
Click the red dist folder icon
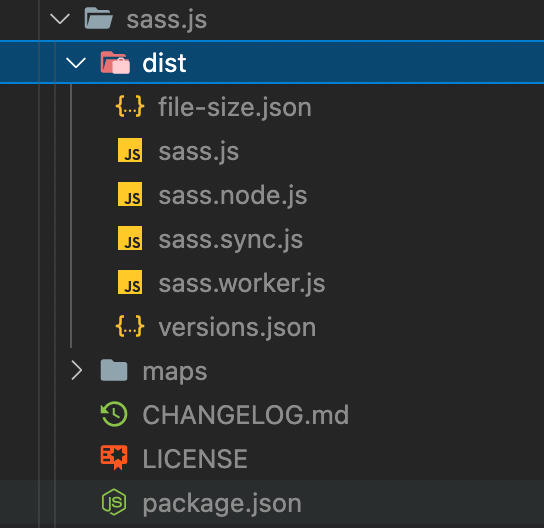click(x=115, y=63)
